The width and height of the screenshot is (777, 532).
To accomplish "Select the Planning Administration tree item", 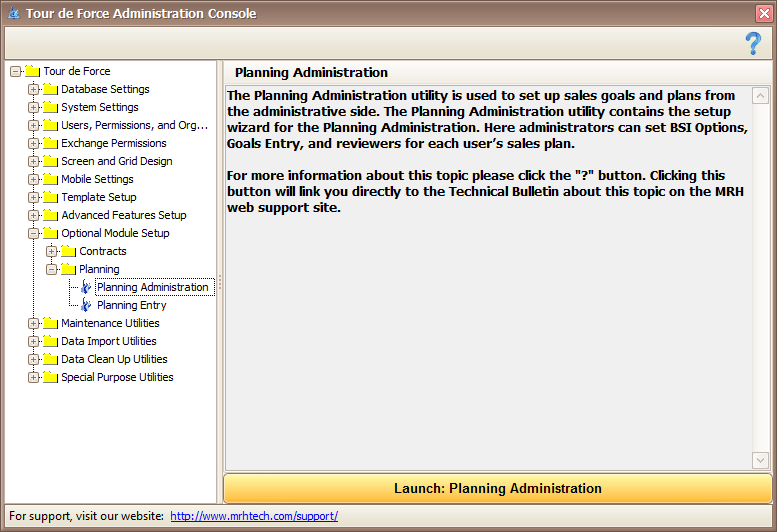I will 153,287.
